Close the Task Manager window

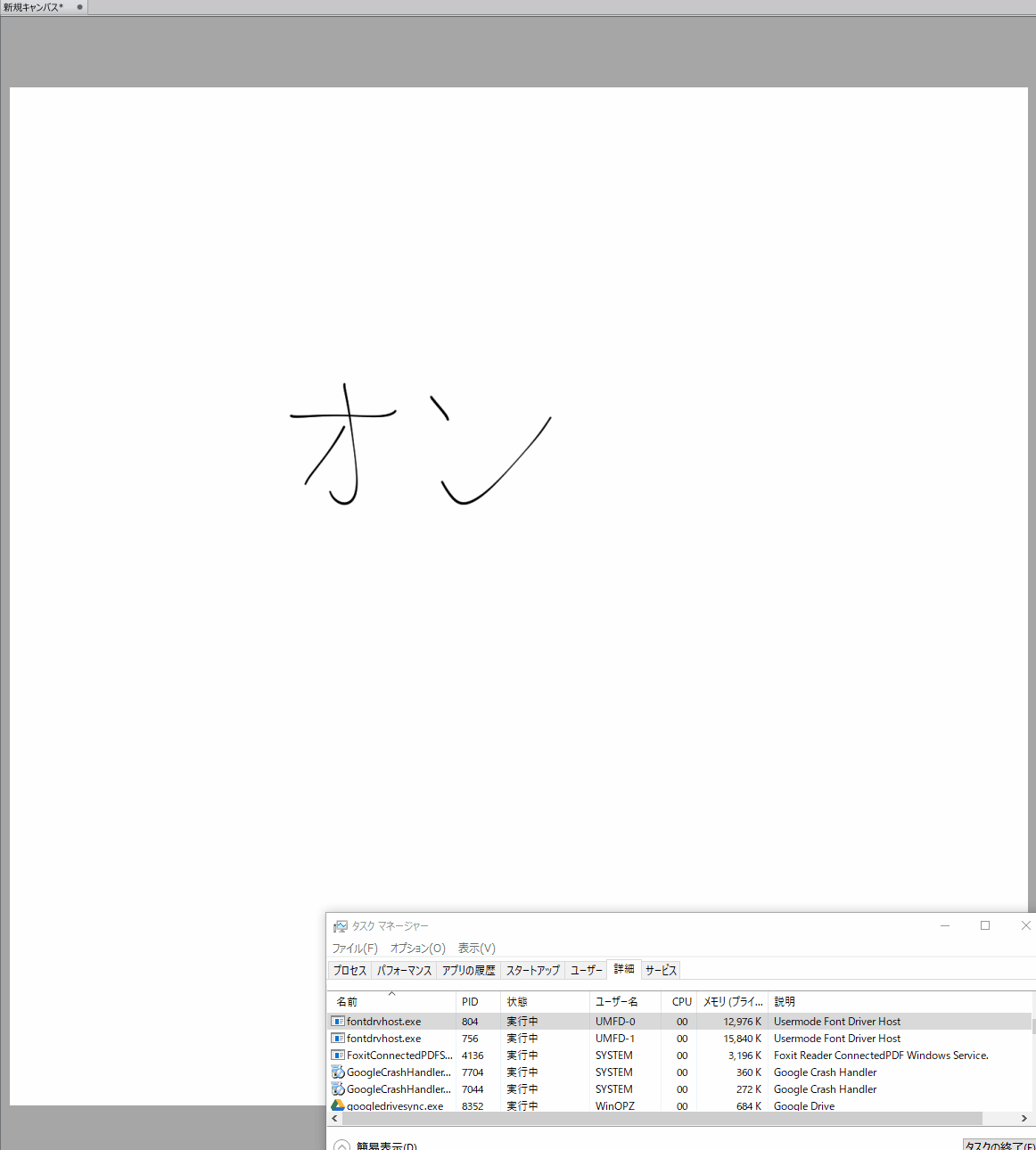1024,925
